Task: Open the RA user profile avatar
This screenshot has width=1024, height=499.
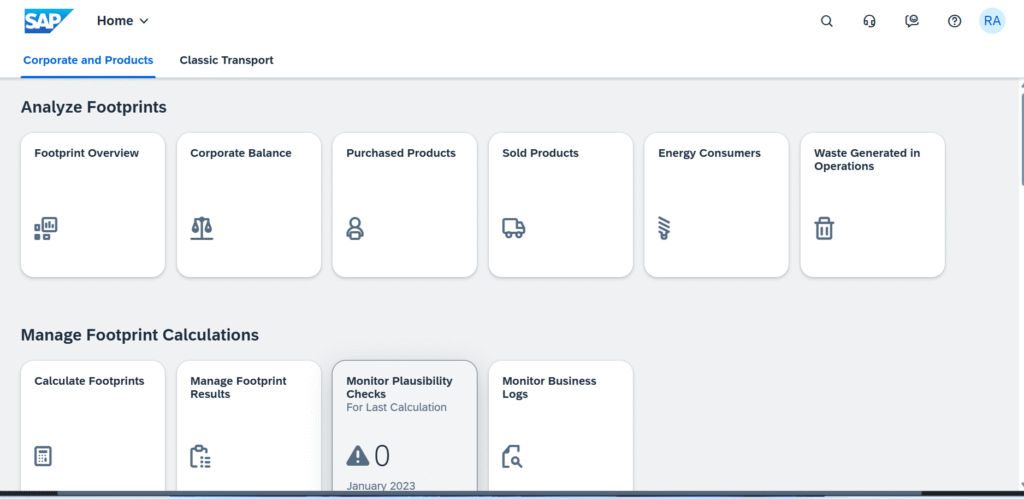Action: [x=991, y=21]
